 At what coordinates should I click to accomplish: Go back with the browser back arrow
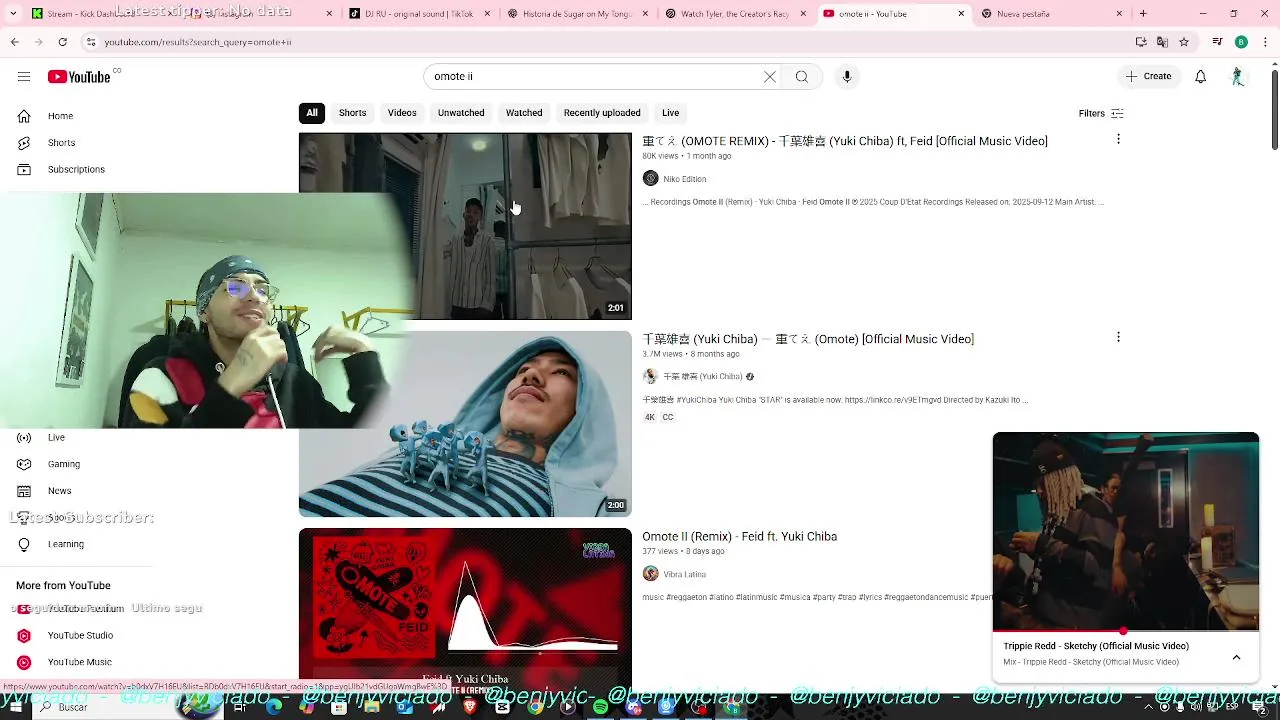click(14, 42)
